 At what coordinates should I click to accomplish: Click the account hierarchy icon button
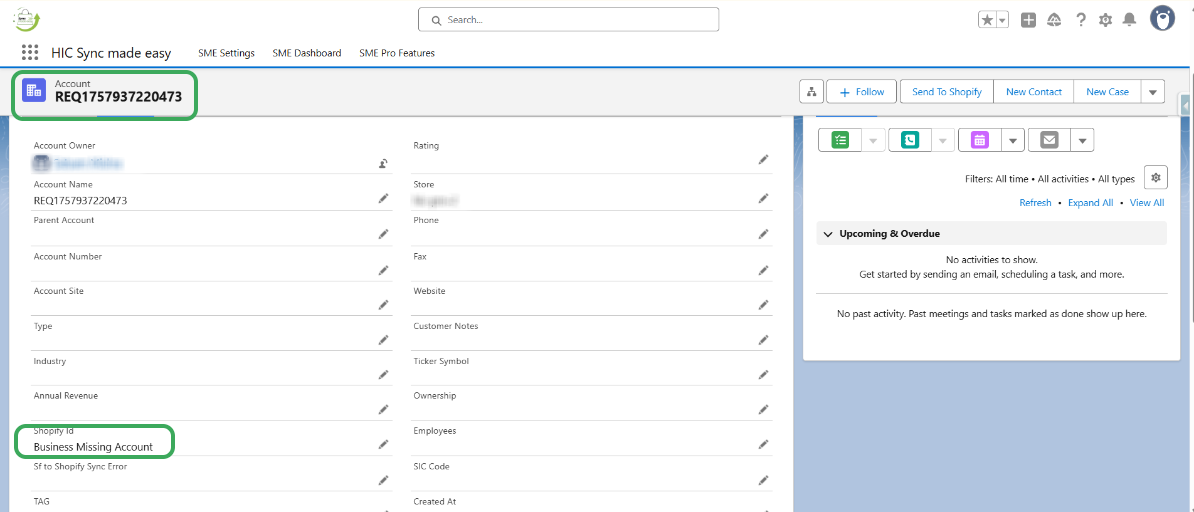(811, 92)
